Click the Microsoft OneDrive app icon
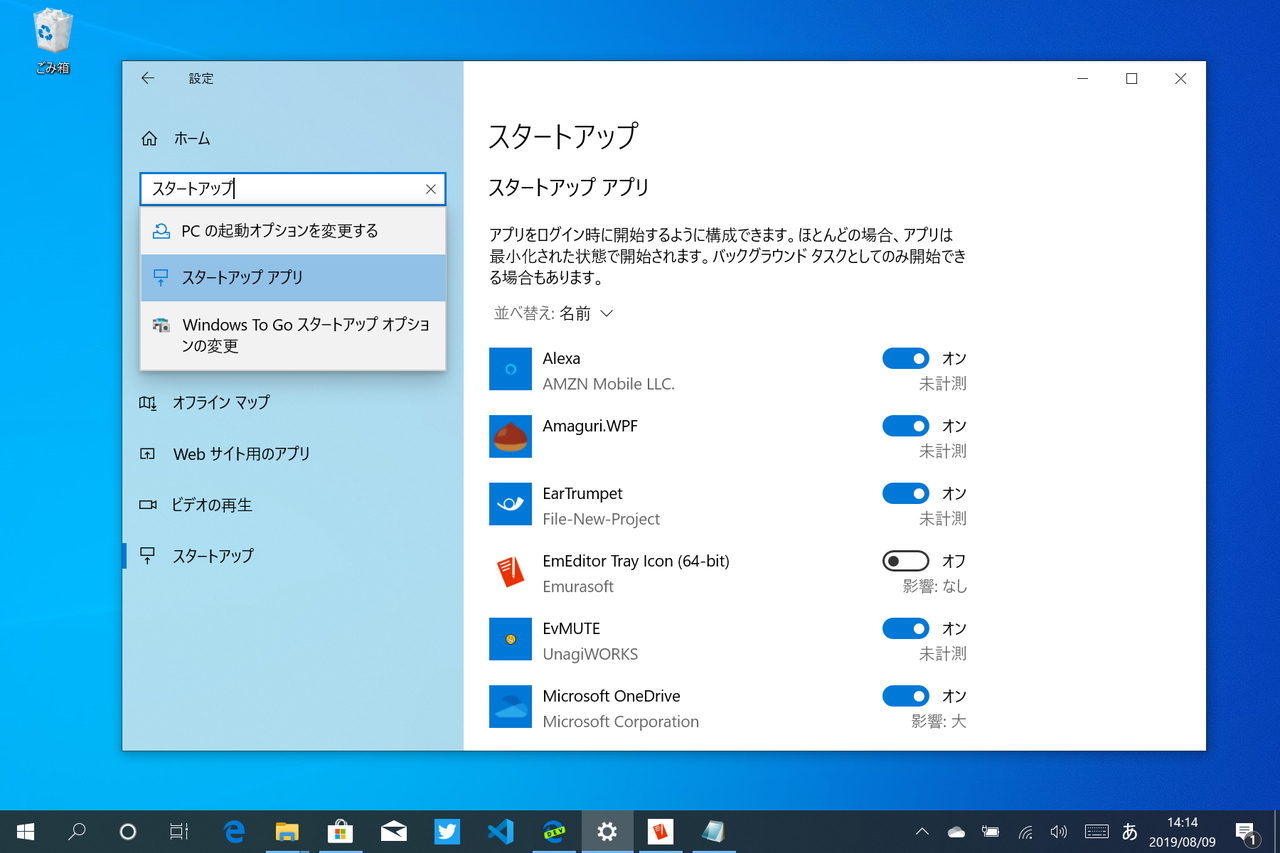This screenshot has width=1280, height=853. [510, 707]
